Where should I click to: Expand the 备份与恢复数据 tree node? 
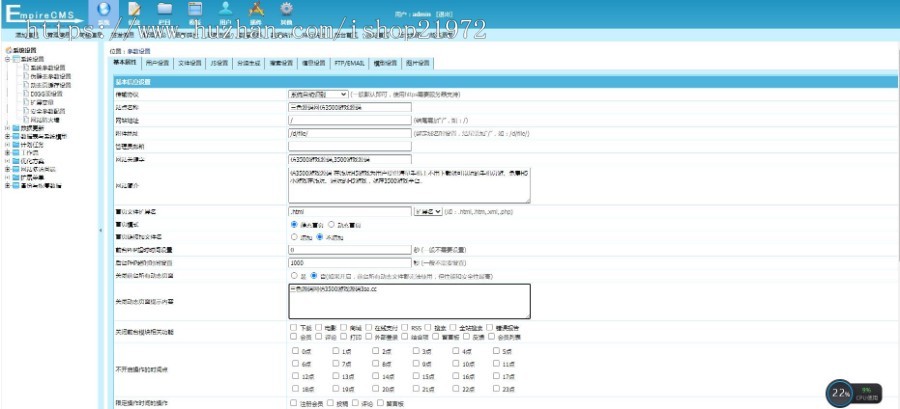[7, 186]
